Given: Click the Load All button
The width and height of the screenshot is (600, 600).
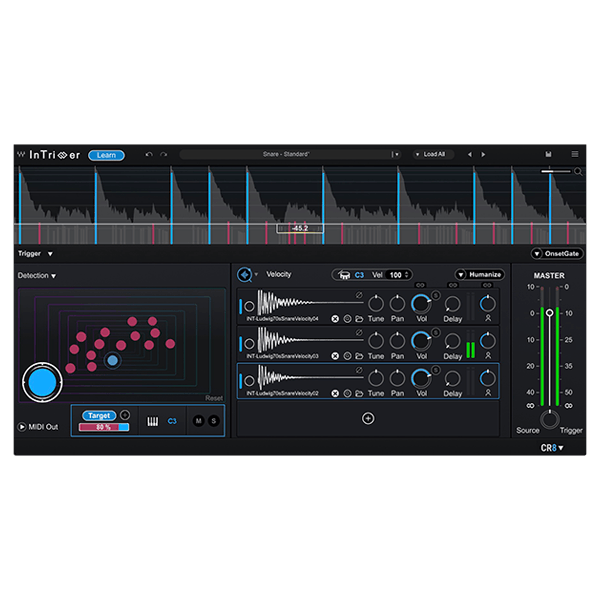Looking at the screenshot, I should point(432,155).
